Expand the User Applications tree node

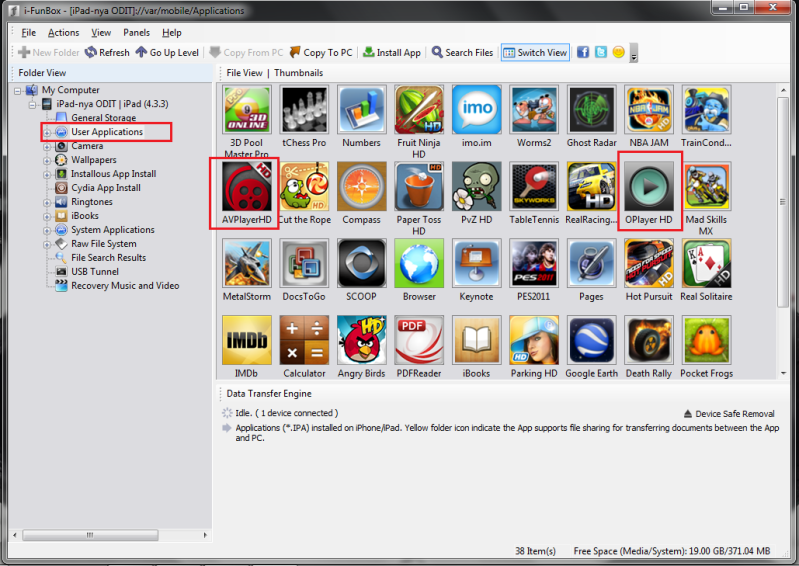click(x=47, y=132)
